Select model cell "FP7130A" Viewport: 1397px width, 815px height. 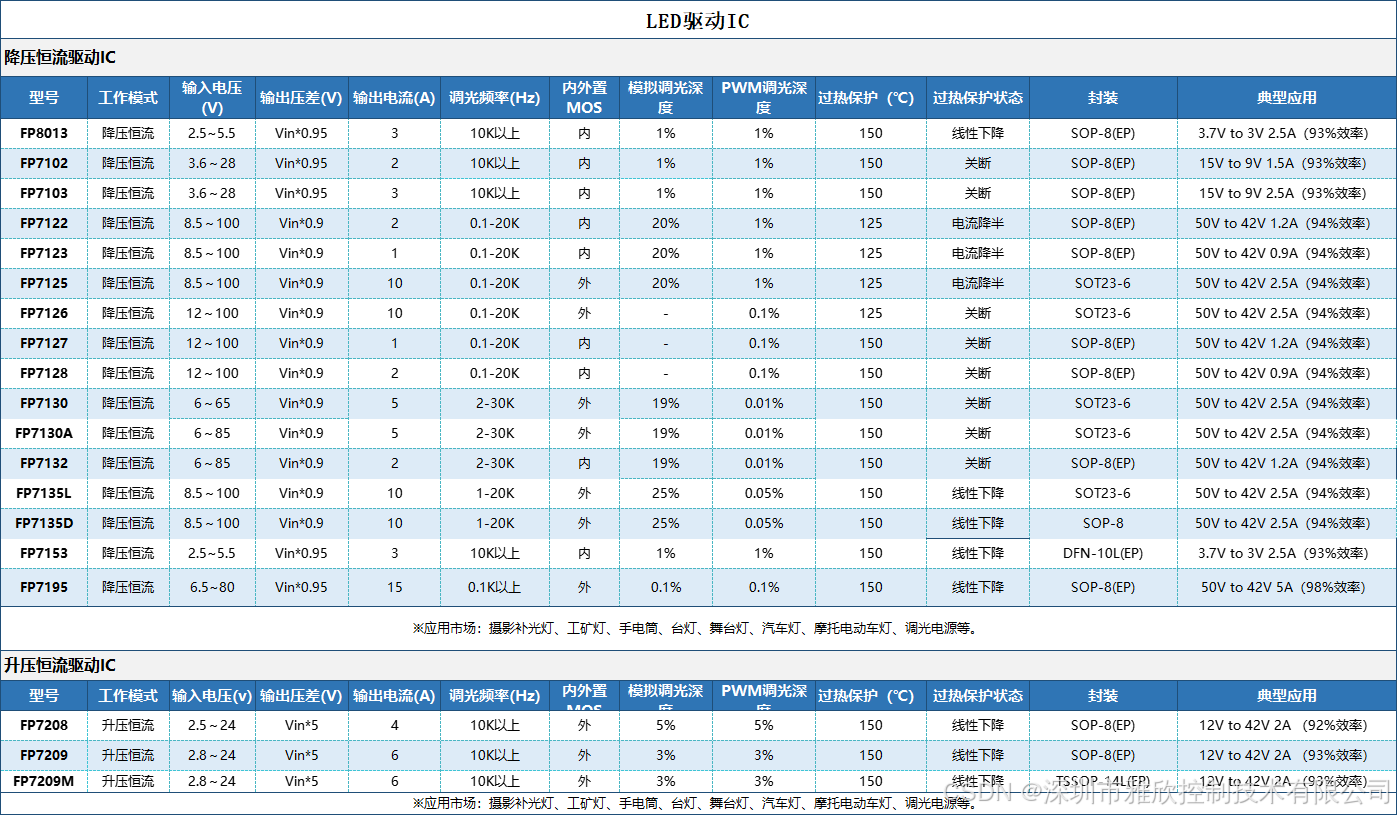(44, 433)
